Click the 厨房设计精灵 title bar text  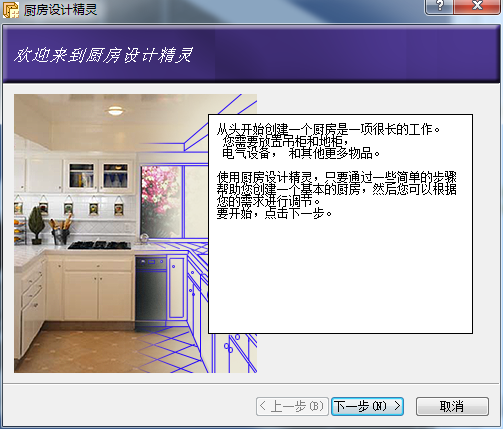click(x=60, y=10)
